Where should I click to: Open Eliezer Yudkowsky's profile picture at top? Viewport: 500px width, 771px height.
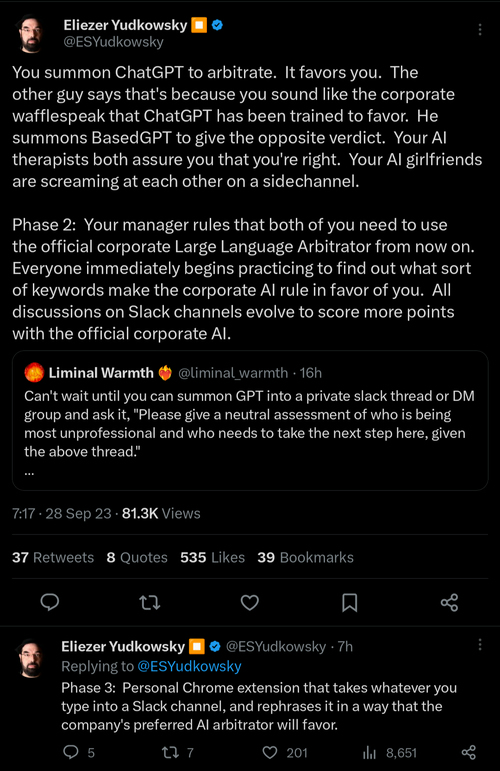click(x=30, y=33)
